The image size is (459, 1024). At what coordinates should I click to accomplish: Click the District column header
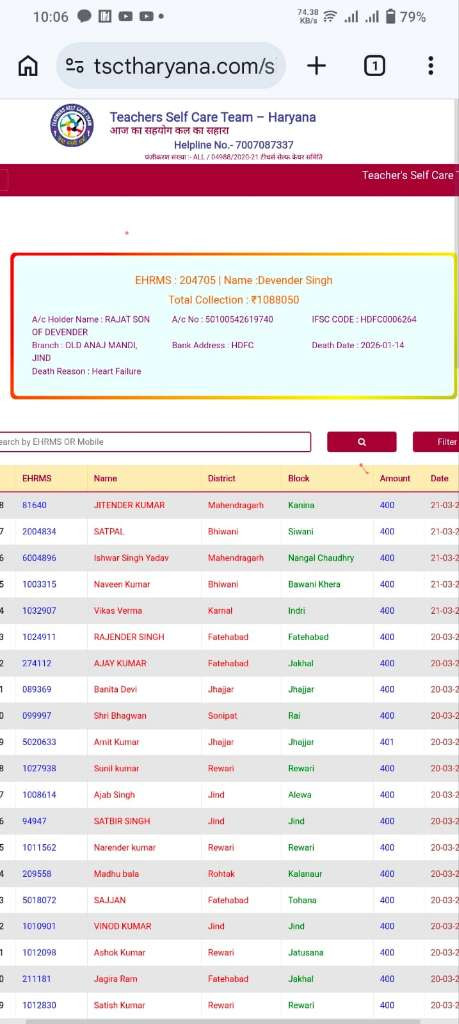[221, 478]
